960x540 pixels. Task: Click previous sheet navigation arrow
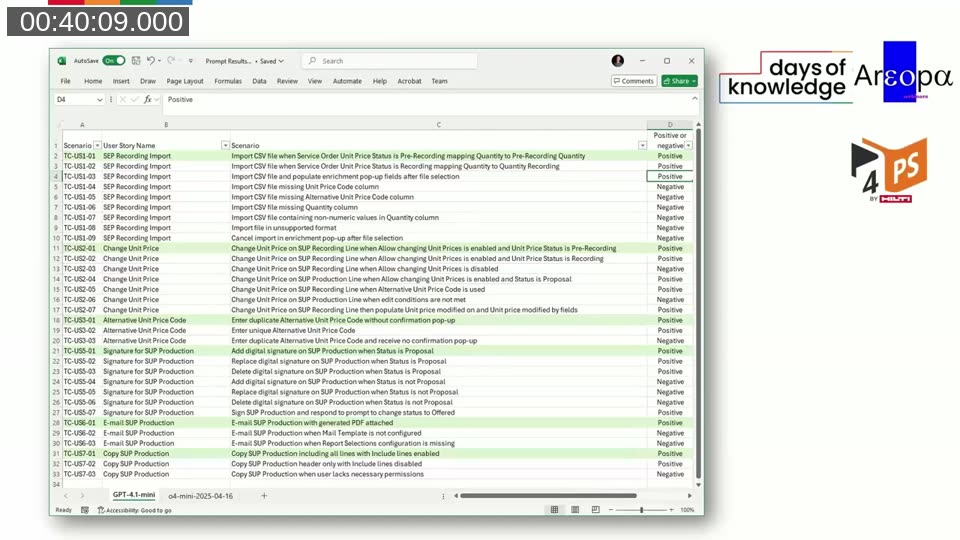tap(66, 496)
